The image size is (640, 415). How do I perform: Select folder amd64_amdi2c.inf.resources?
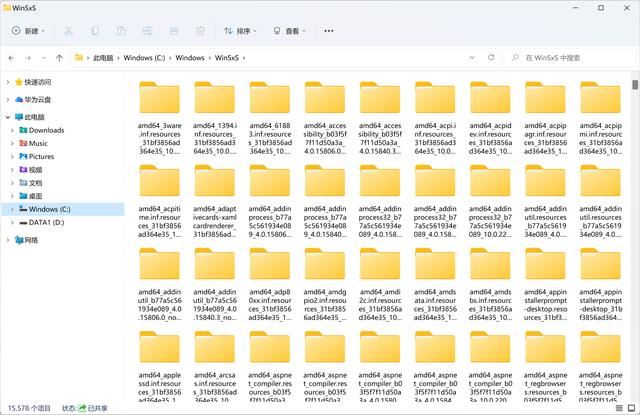coord(380,285)
